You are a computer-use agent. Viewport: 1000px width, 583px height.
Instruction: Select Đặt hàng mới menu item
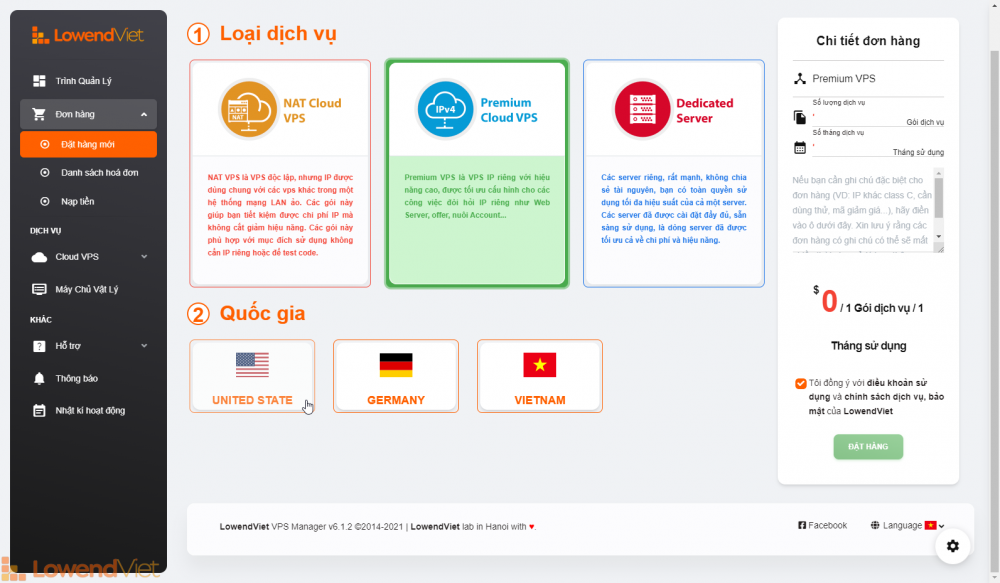pyautogui.click(x=88, y=145)
